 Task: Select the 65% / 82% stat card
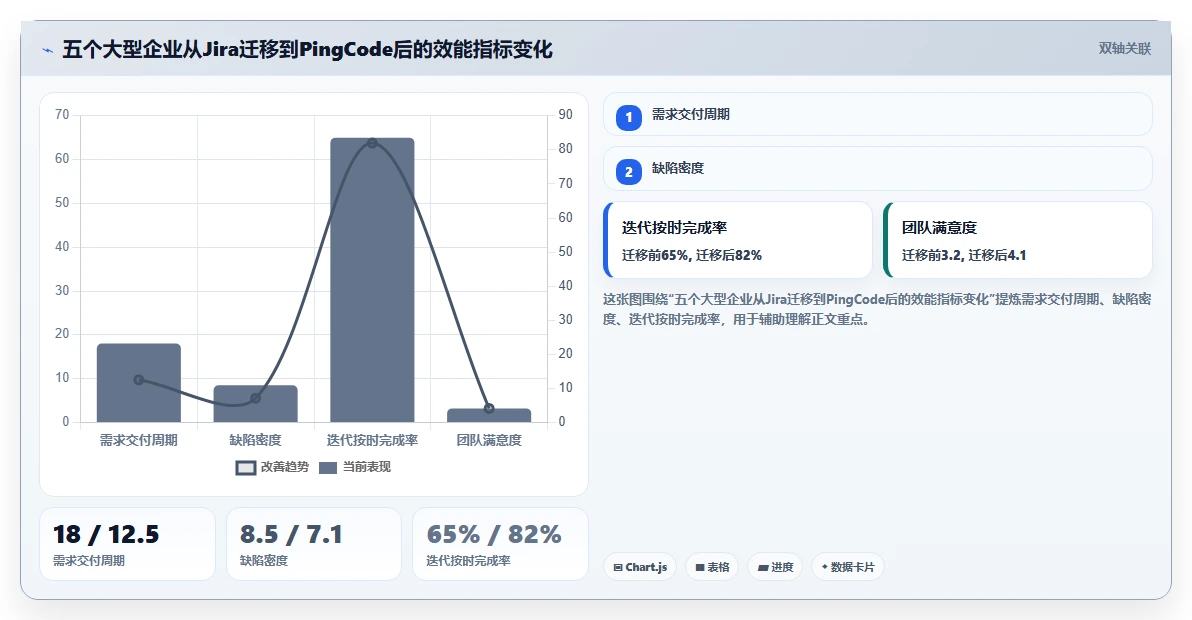coord(500,544)
